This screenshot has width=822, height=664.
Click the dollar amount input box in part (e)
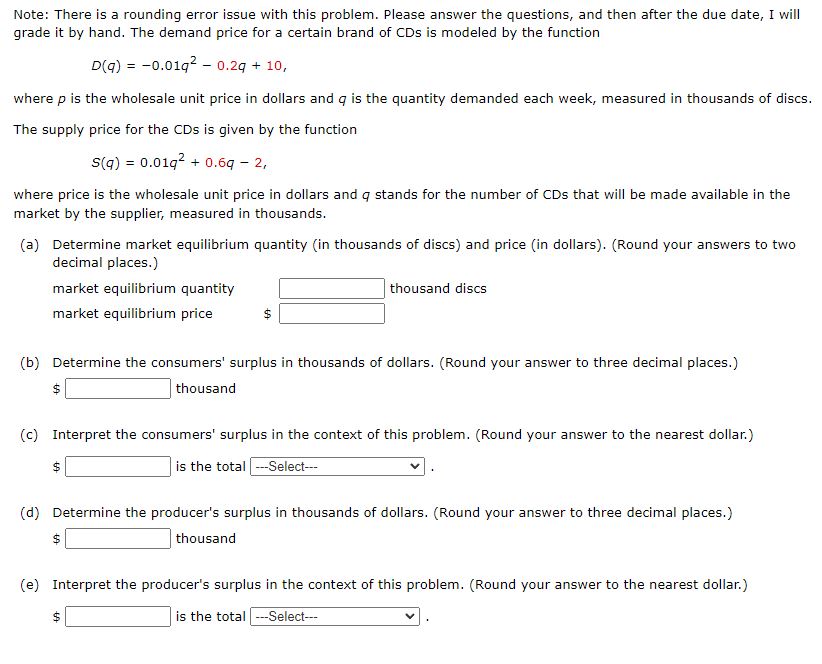pos(117,616)
